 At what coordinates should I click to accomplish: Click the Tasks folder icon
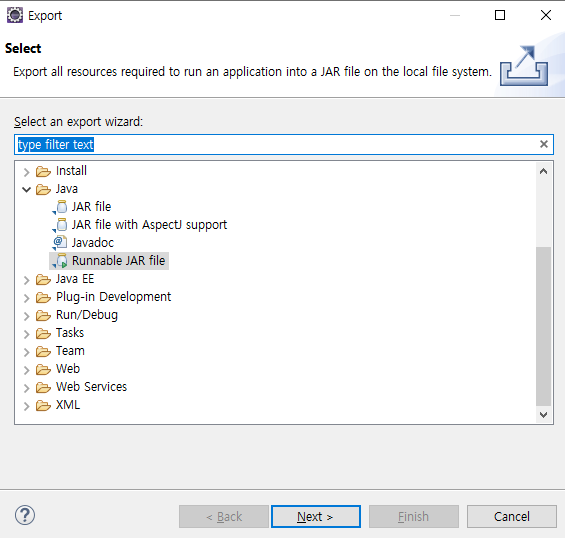(x=43, y=333)
